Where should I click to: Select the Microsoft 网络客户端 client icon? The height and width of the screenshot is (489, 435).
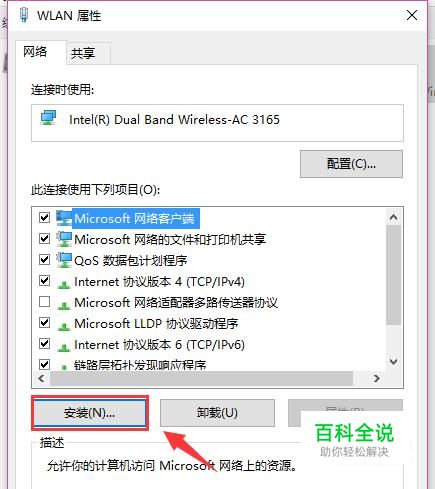coord(64,218)
